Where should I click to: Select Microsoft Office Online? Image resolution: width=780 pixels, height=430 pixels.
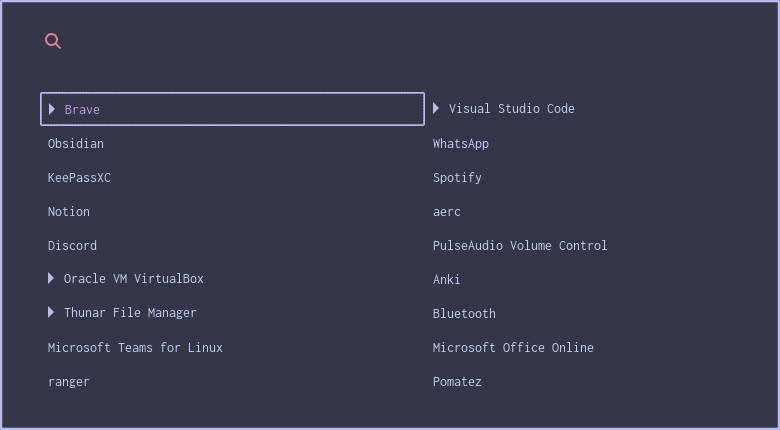pyautogui.click(x=513, y=348)
